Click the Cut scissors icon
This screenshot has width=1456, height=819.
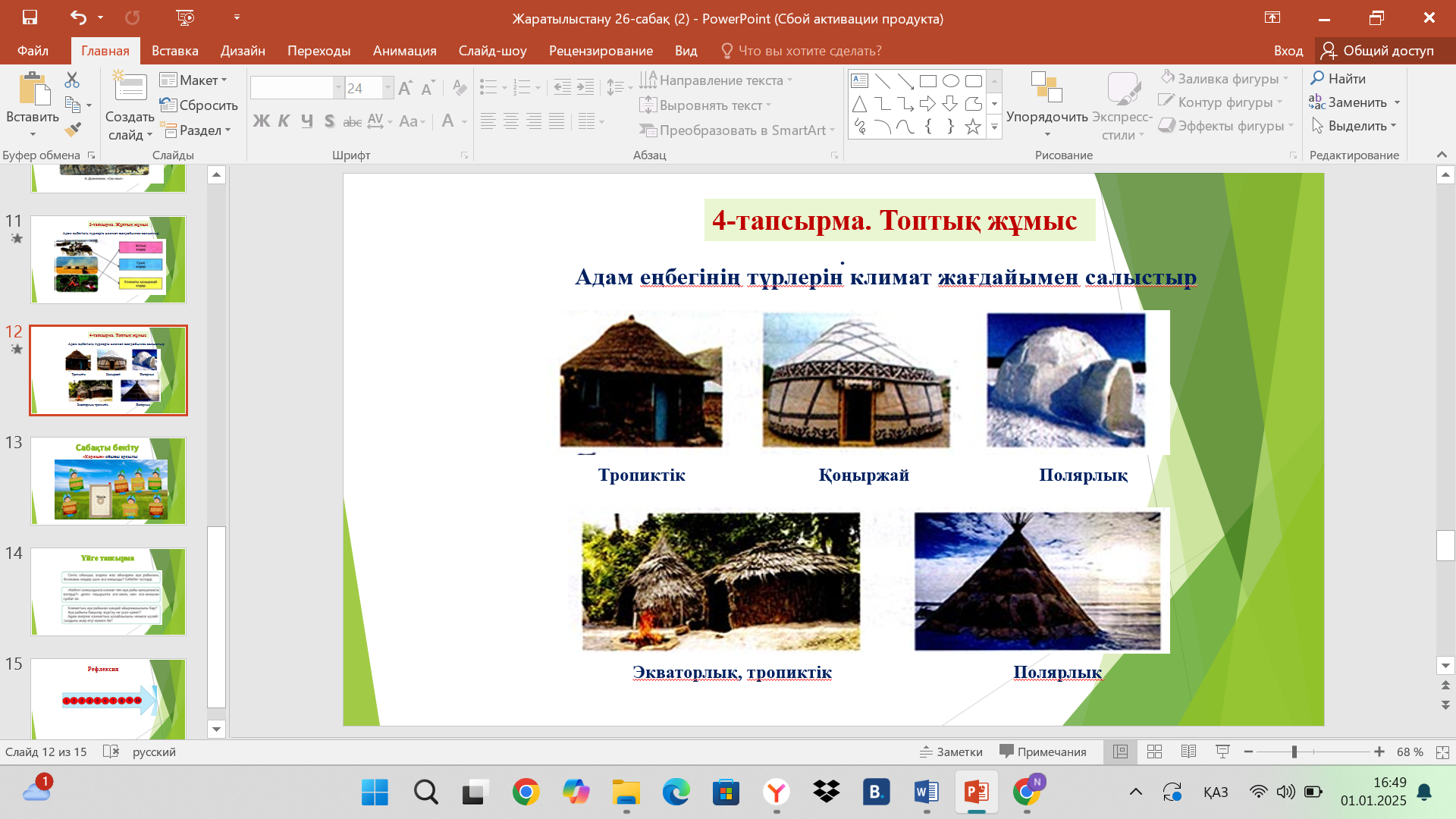pos(72,80)
